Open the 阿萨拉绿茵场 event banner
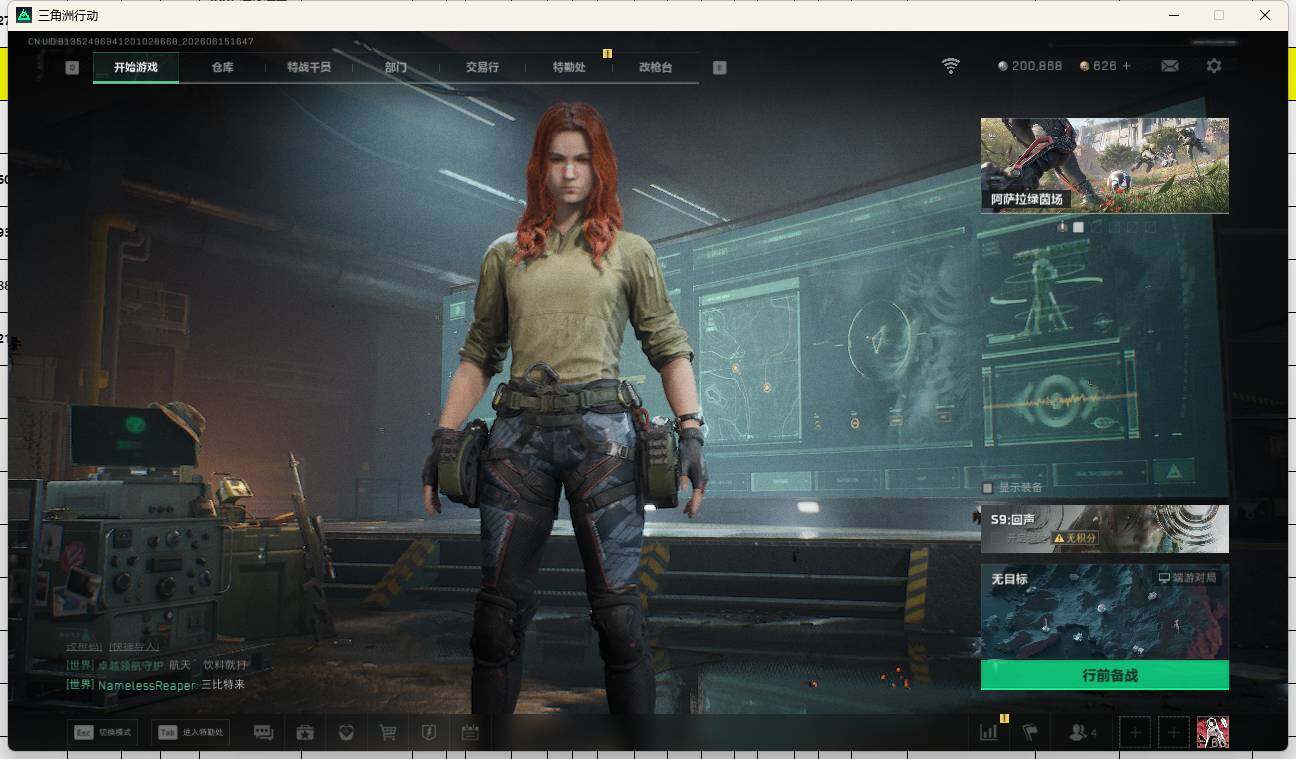This screenshot has width=1296, height=759. click(x=1104, y=166)
